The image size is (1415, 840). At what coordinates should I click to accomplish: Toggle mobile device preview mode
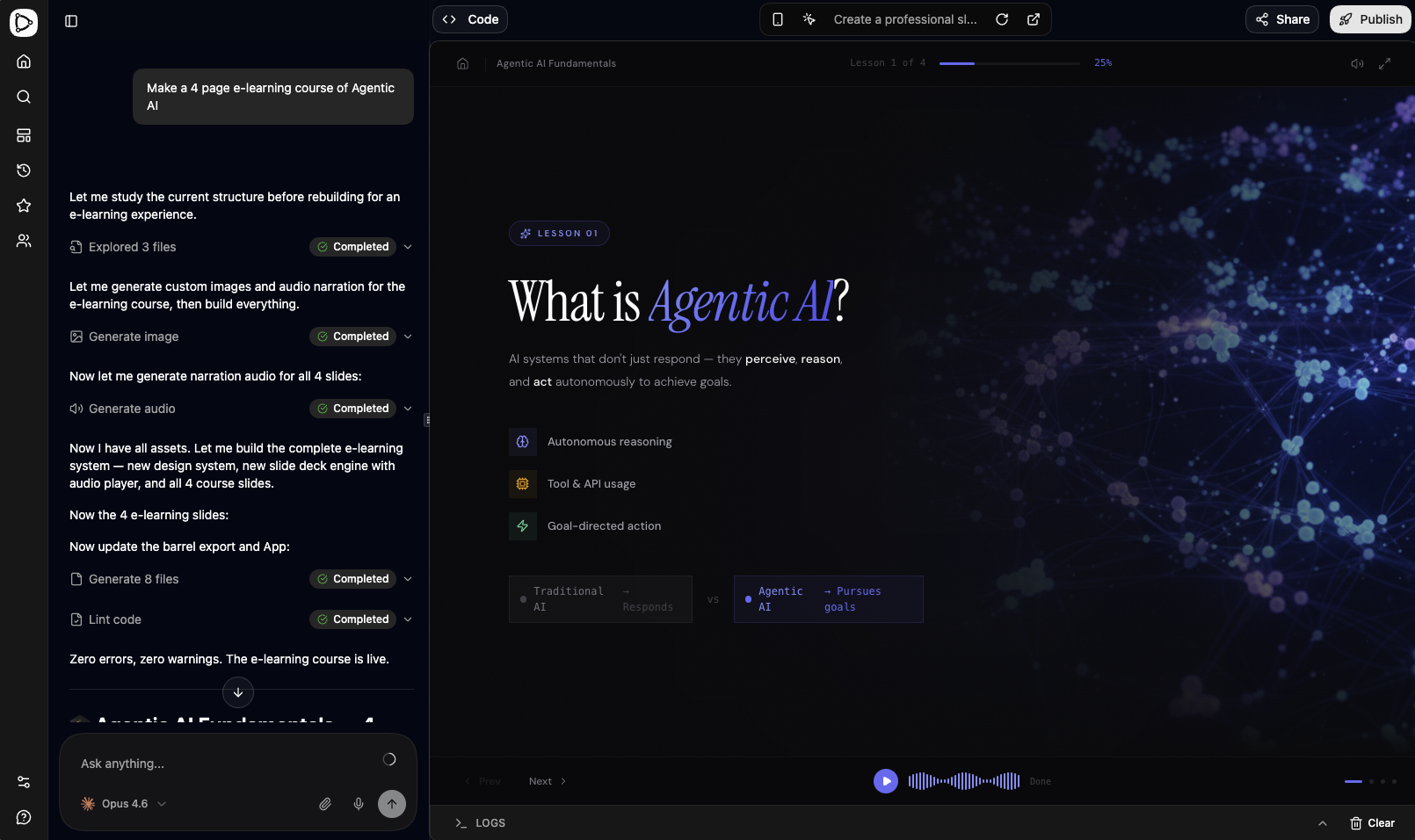point(778,19)
